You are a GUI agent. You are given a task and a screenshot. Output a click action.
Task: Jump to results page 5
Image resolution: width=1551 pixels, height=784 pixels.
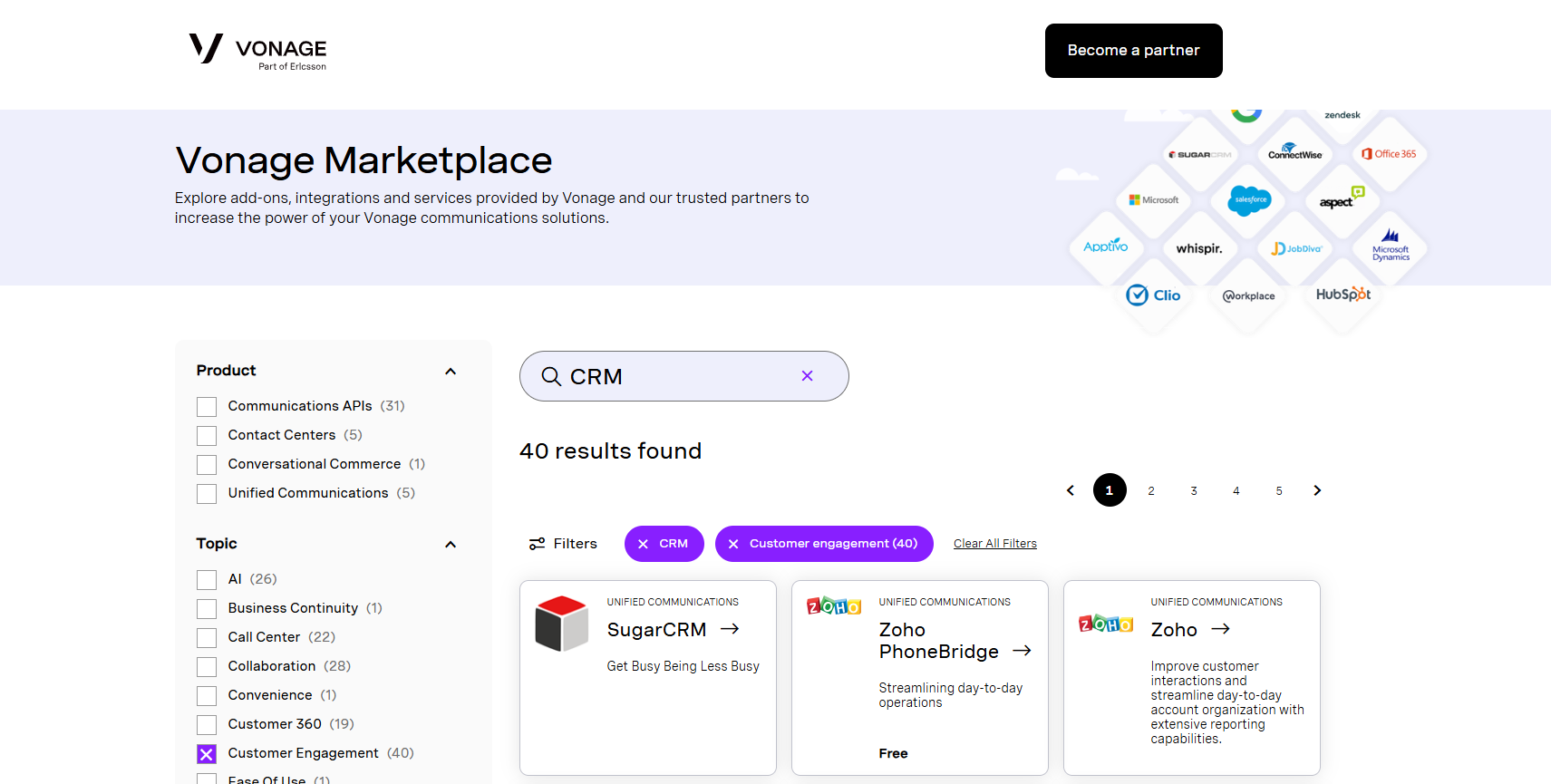point(1279,490)
